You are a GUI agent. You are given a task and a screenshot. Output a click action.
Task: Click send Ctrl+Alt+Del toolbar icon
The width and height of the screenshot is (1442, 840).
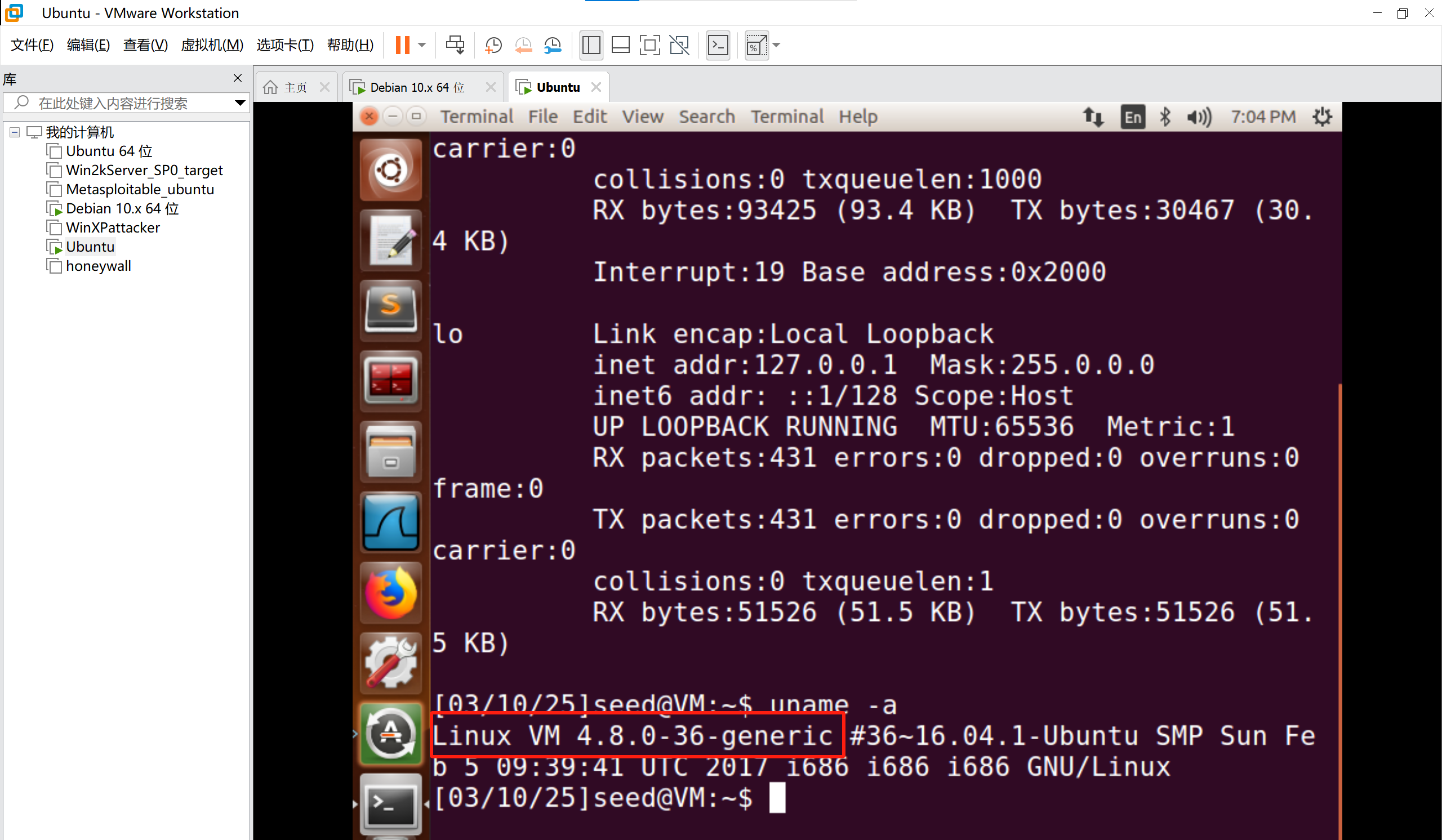(x=455, y=45)
